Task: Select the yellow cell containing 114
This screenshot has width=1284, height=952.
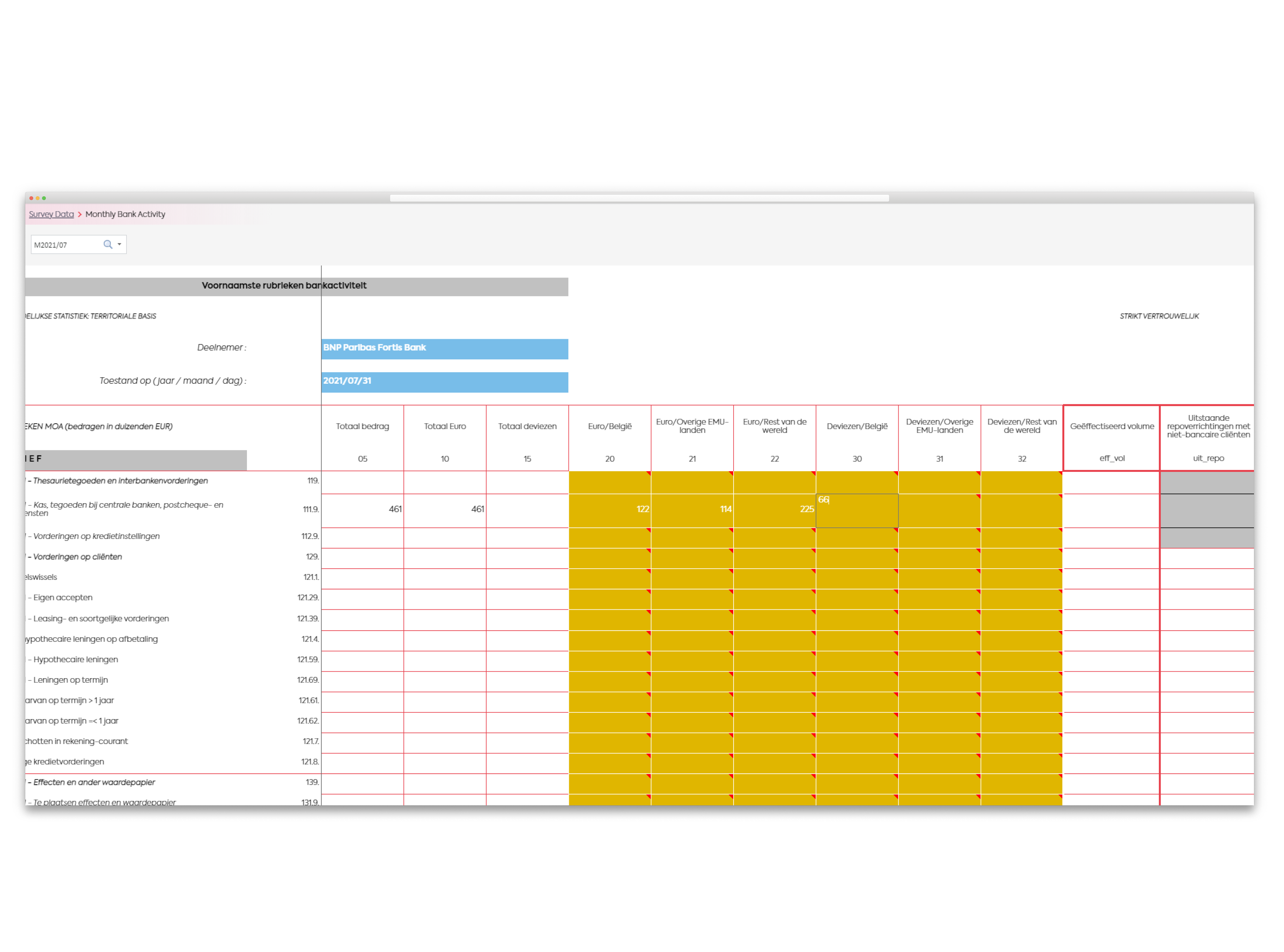Action: (x=692, y=510)
